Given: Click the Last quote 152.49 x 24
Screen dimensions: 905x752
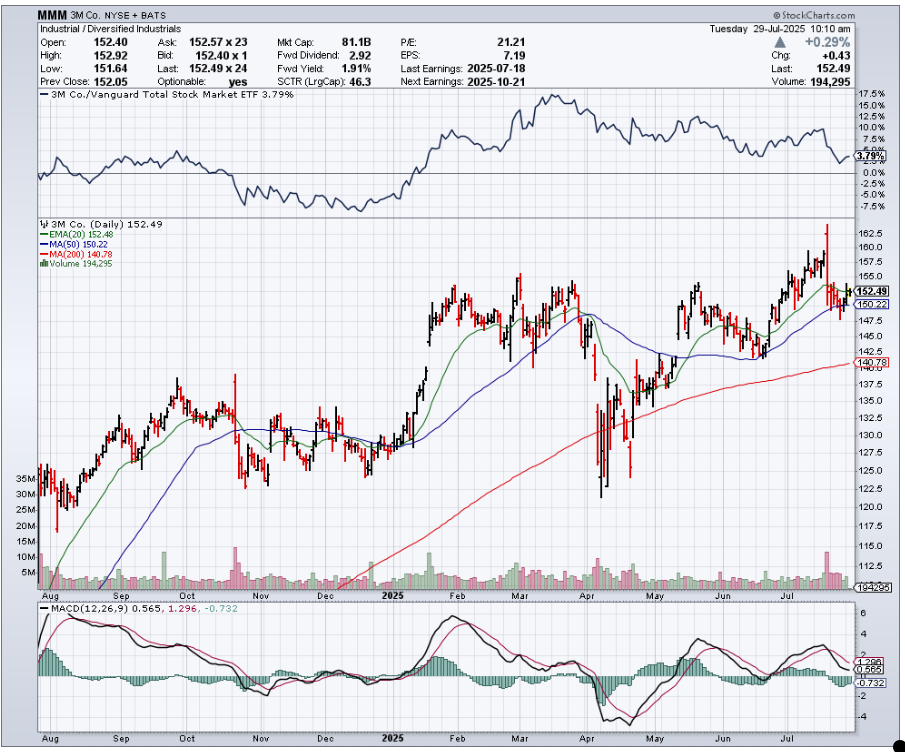Looking at the screenshot, I should 218,69.
